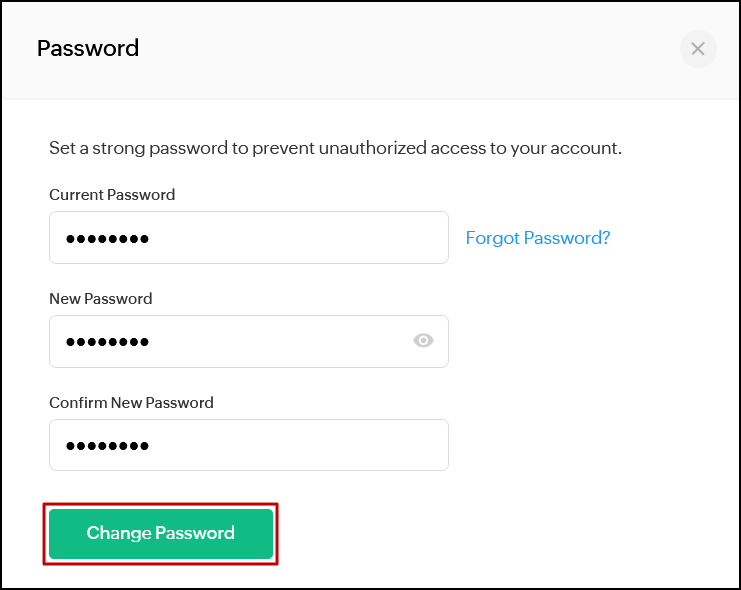Click masked dots in New Password field
Viewport: 741px width, 590px height.
[107, 343]
